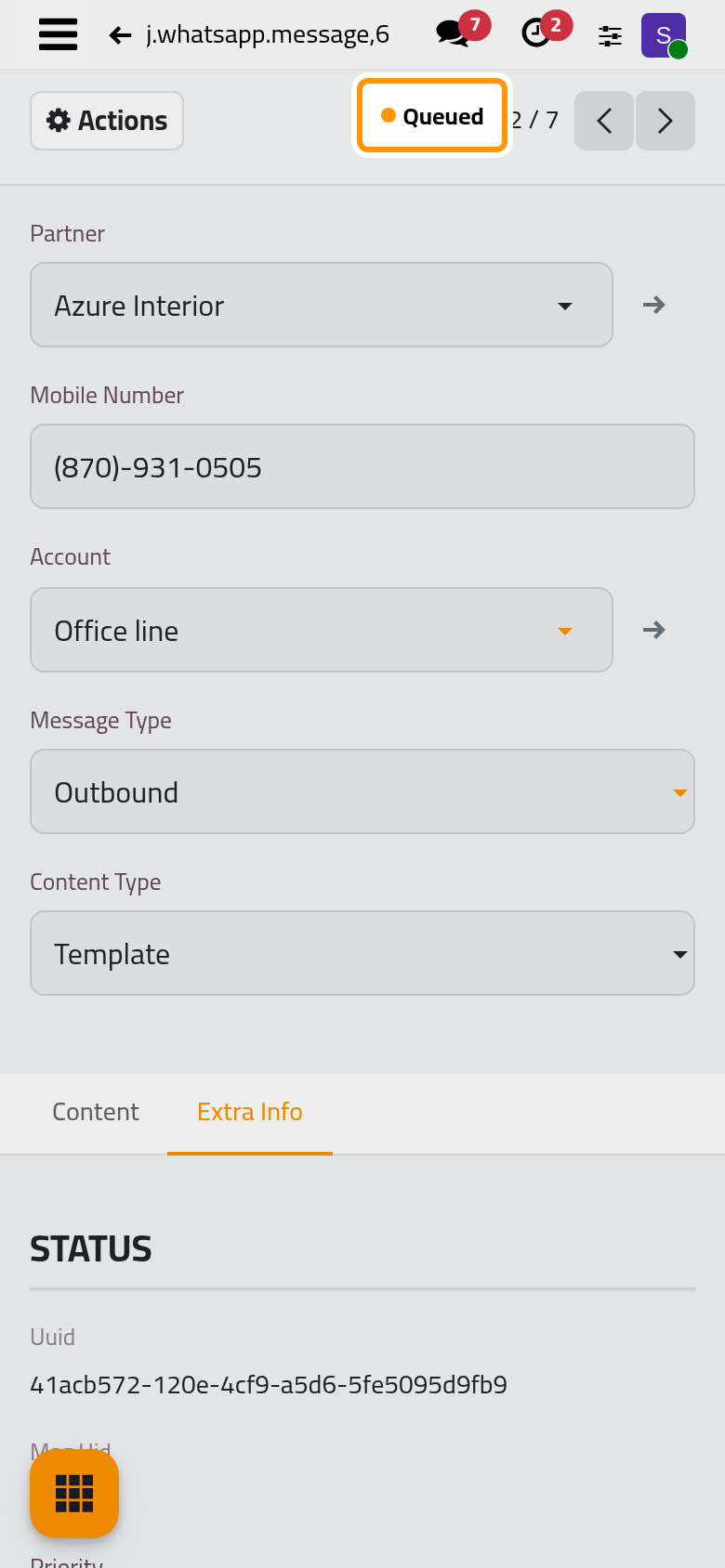Open the user avatar menu
Image resolution: width=725 pixels, height=1568 pixels.
664,35
